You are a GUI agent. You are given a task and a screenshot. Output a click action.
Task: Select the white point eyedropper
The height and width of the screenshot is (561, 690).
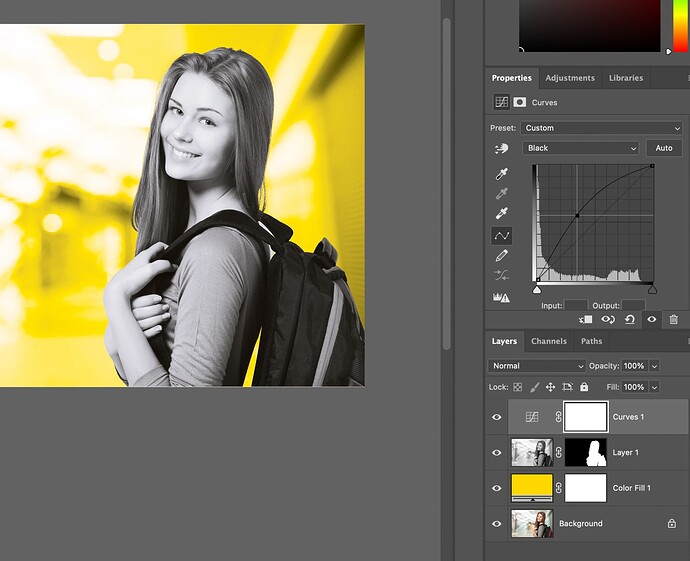(x=502, y=213)
